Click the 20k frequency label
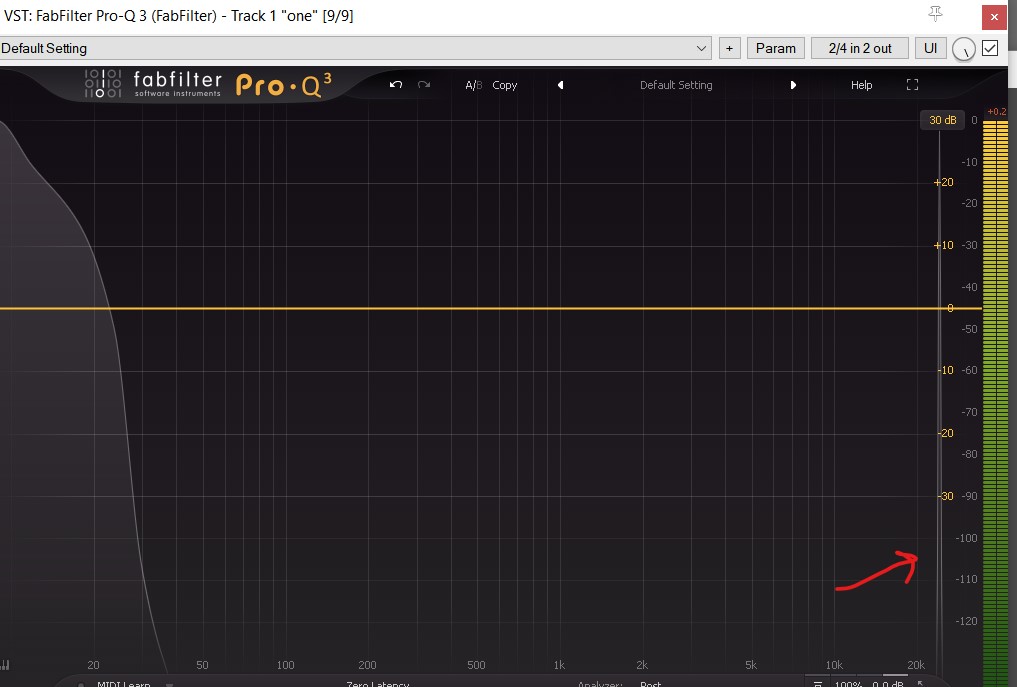 916,665
